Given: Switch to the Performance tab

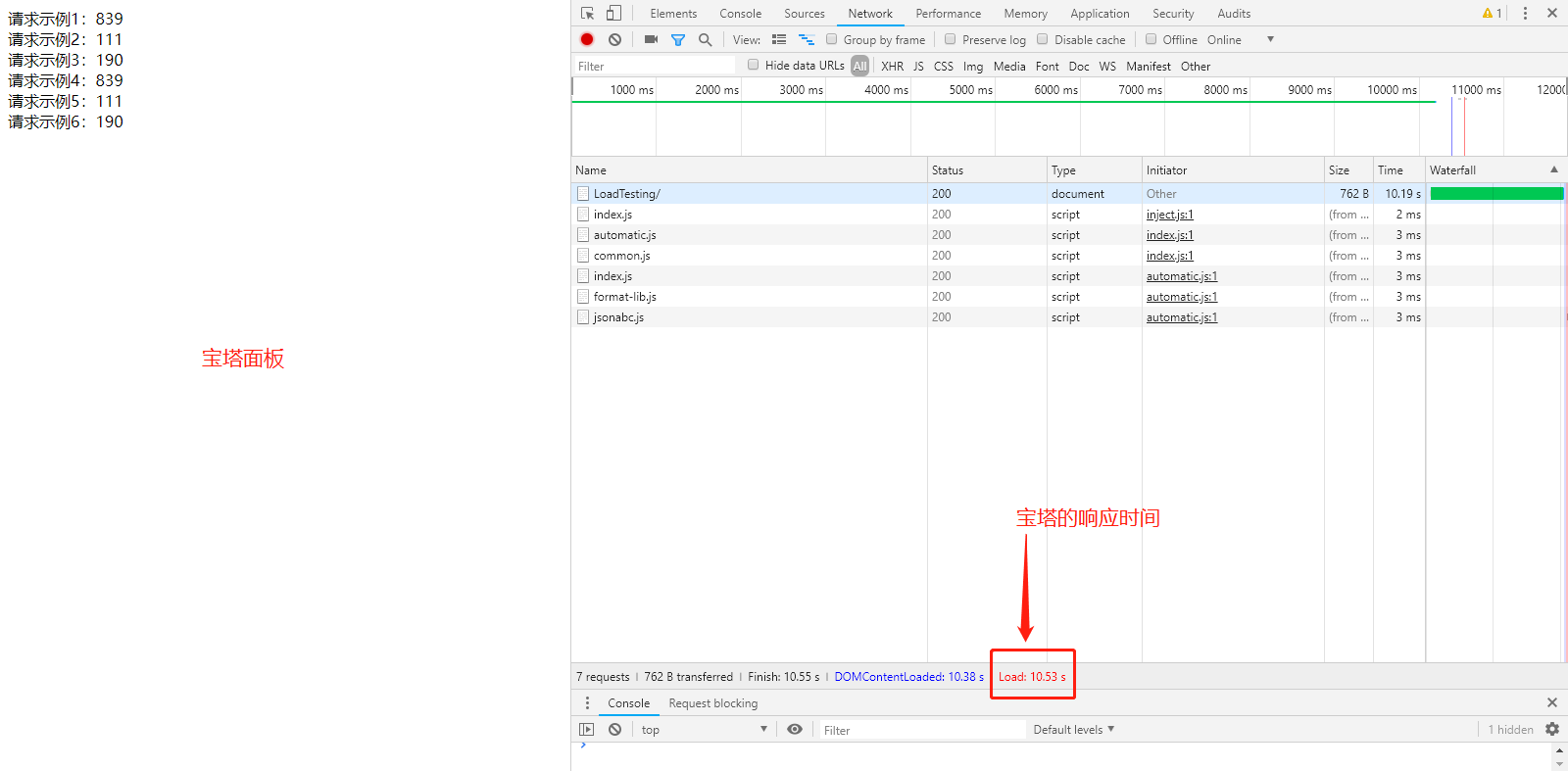Looking at the screenshot, I should click(x=948, y=14).
